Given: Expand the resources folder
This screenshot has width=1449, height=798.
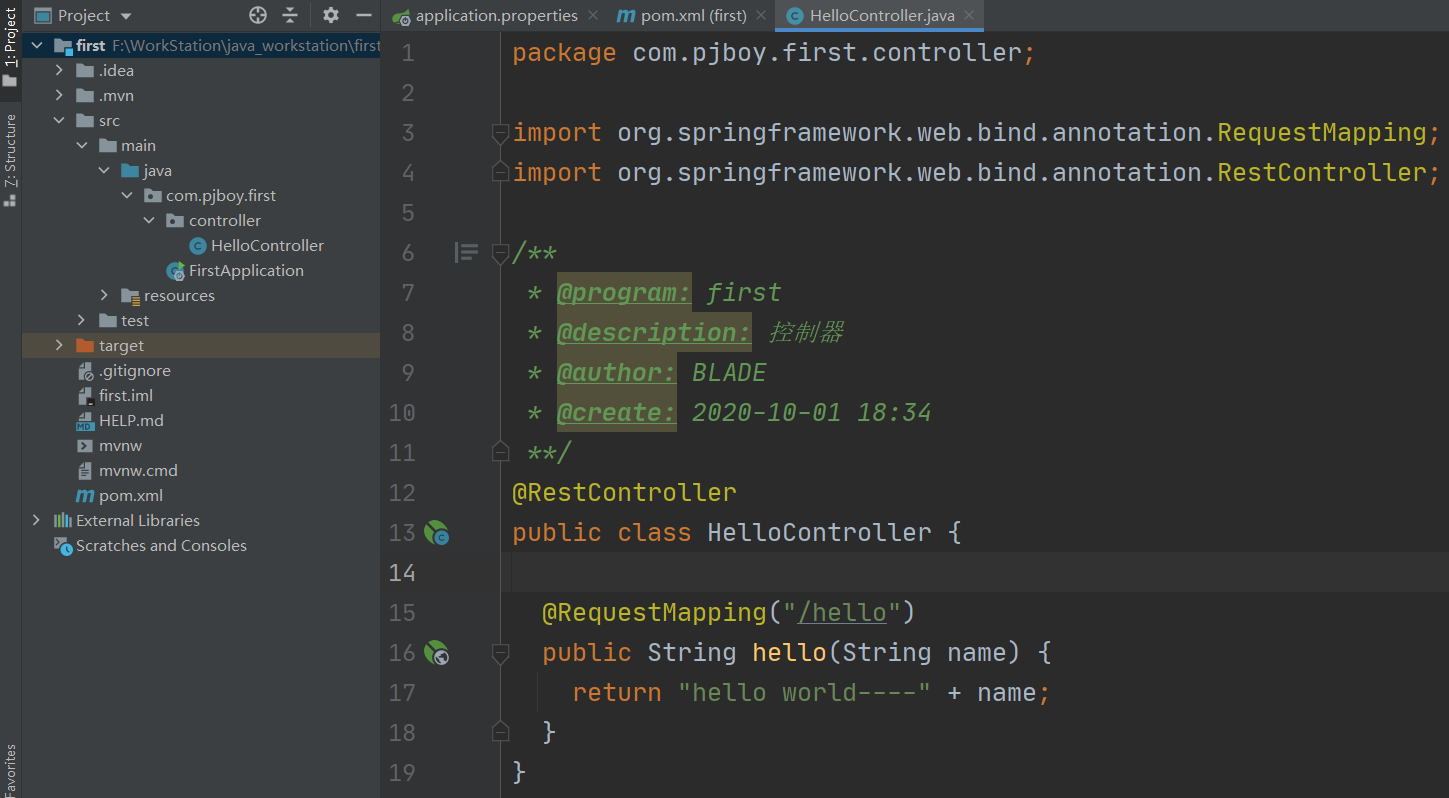Looking at the screenshot, I should click(104, 295).
